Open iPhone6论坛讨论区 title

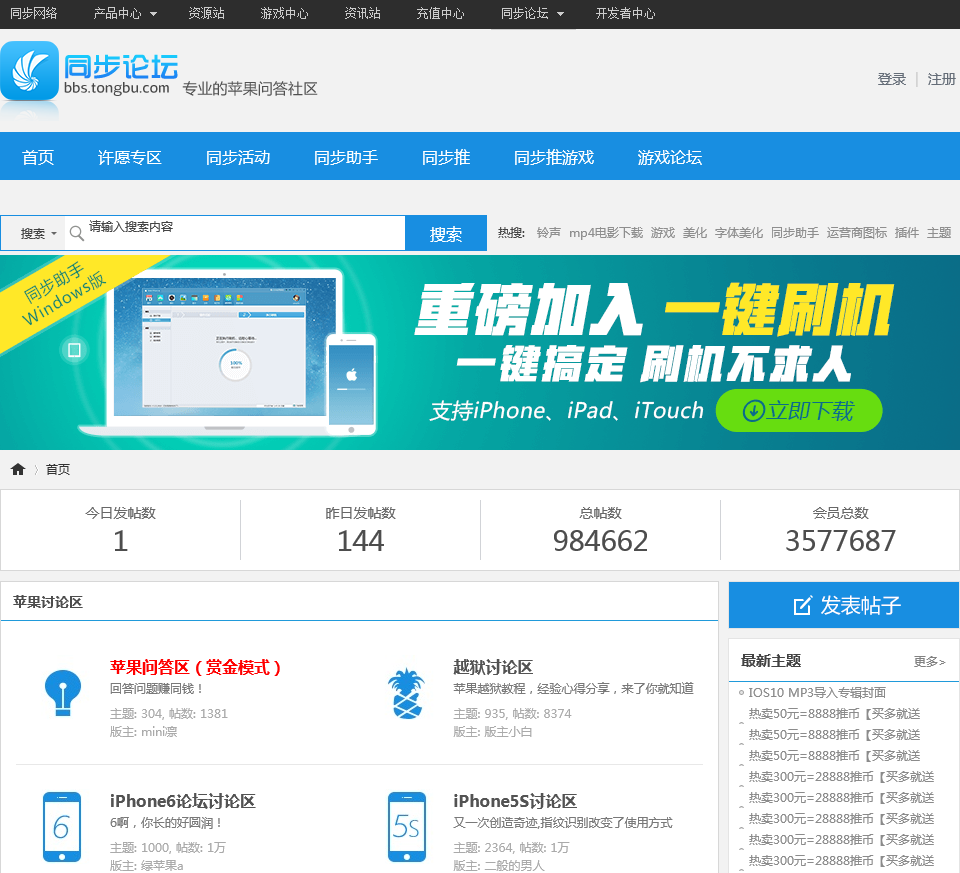[x=182, y=801]
